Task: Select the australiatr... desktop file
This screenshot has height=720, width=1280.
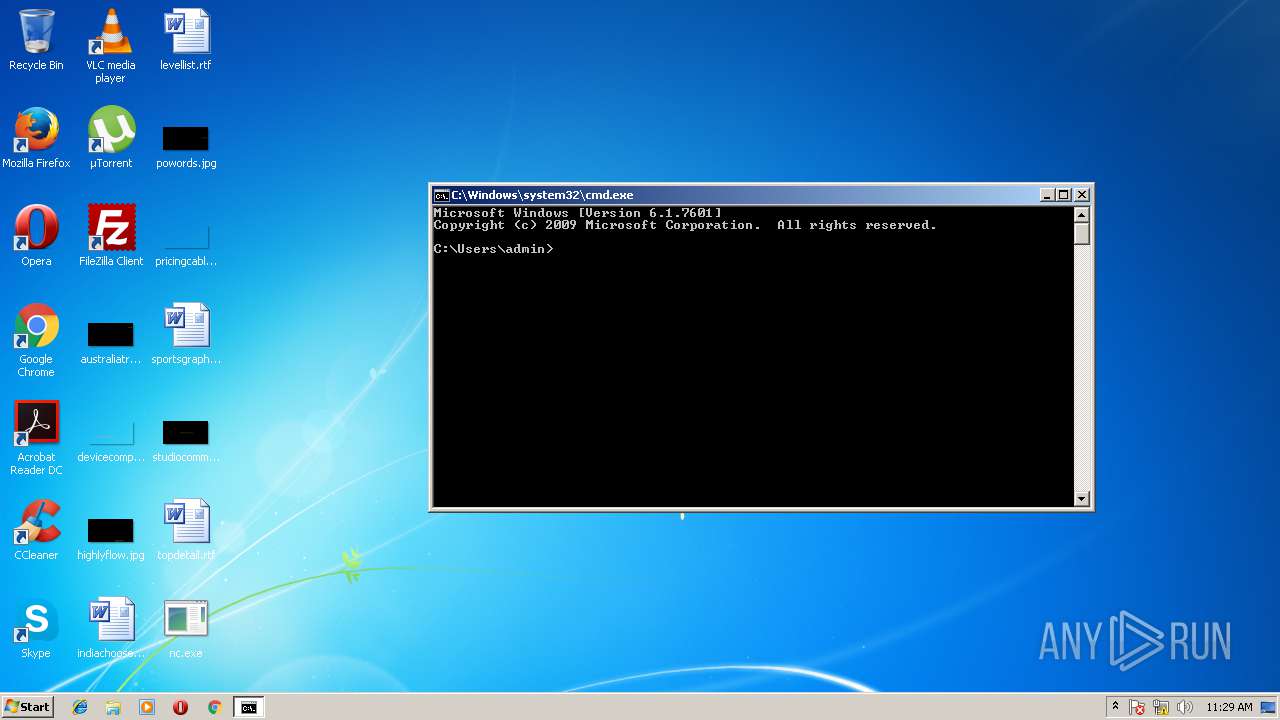Action: point(111,343)
